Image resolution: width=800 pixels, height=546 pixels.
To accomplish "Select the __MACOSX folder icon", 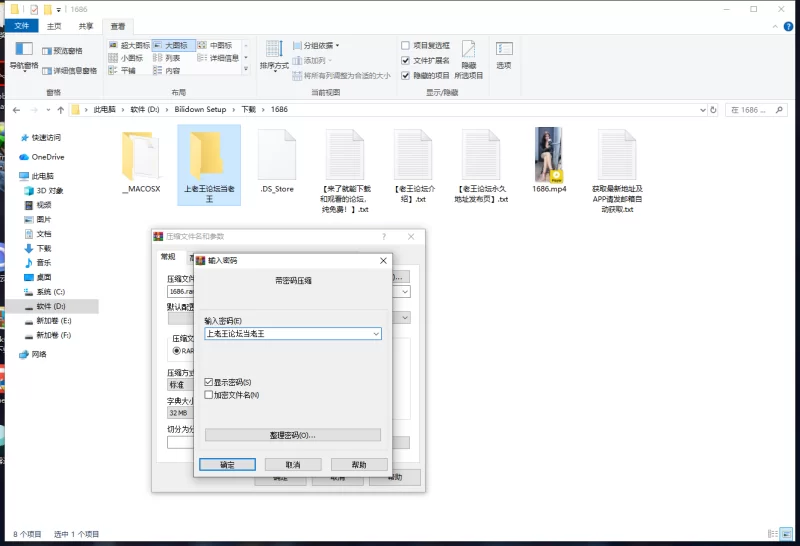I will click(140, 157).
